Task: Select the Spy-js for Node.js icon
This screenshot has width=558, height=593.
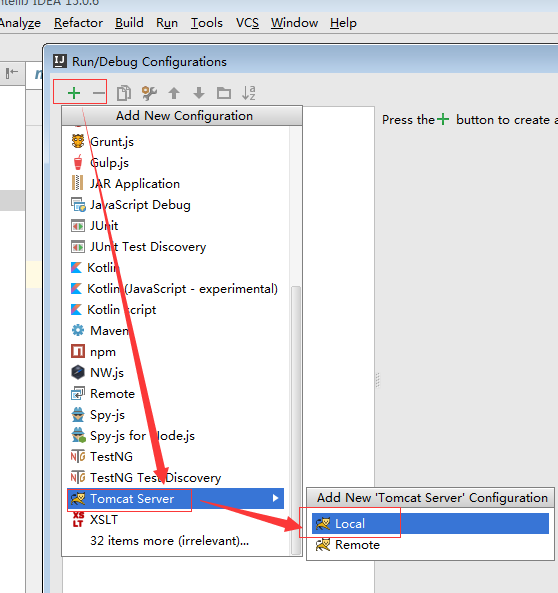Action: (78, 435)
